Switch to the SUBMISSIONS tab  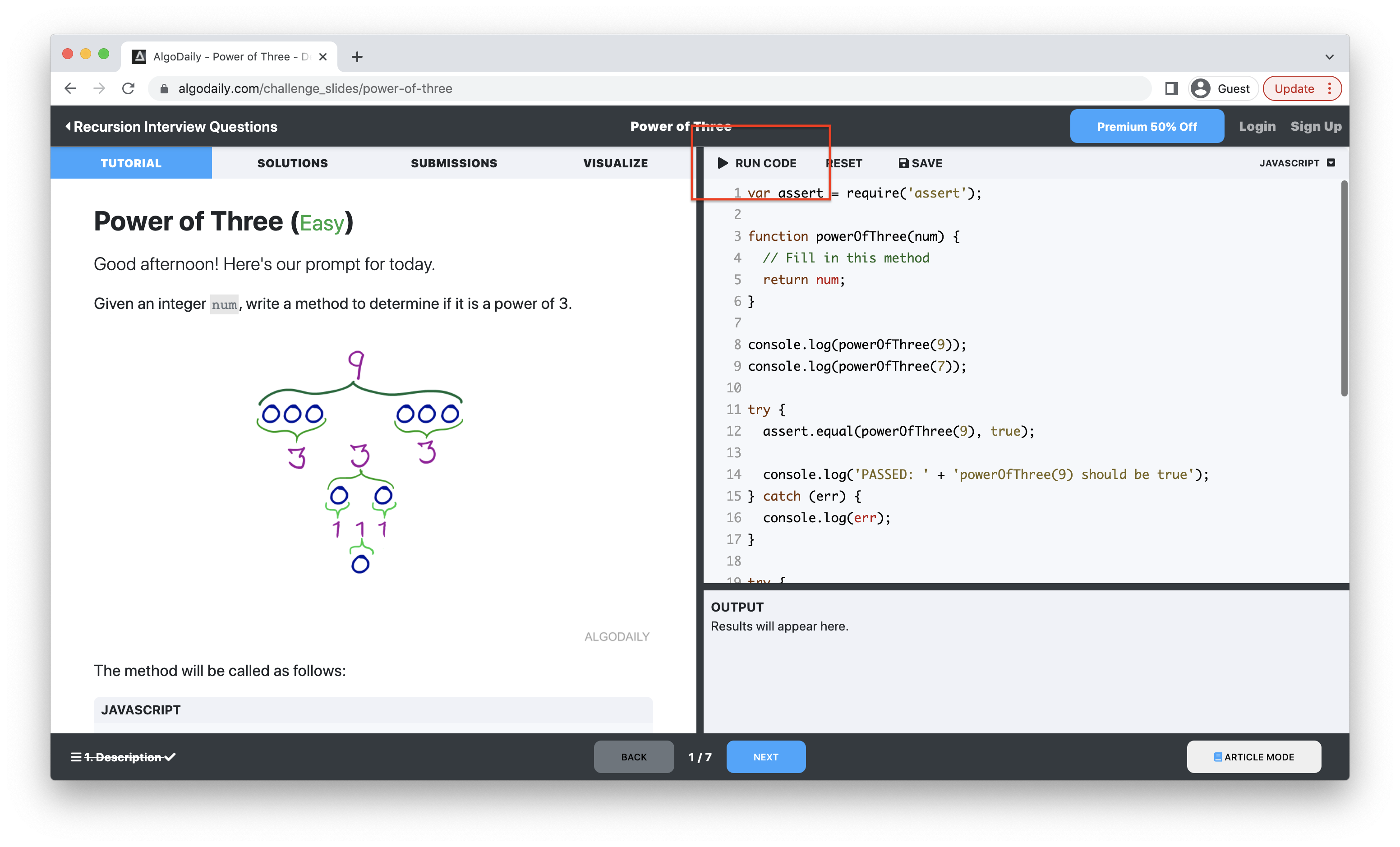coord(454,163)
